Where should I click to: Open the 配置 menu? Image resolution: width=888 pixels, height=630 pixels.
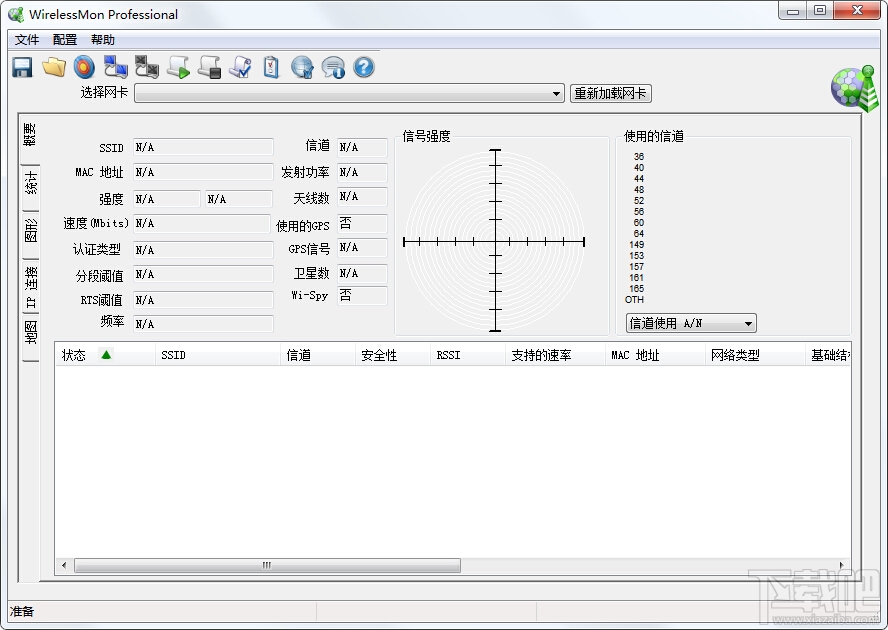[x=65, y=40]
